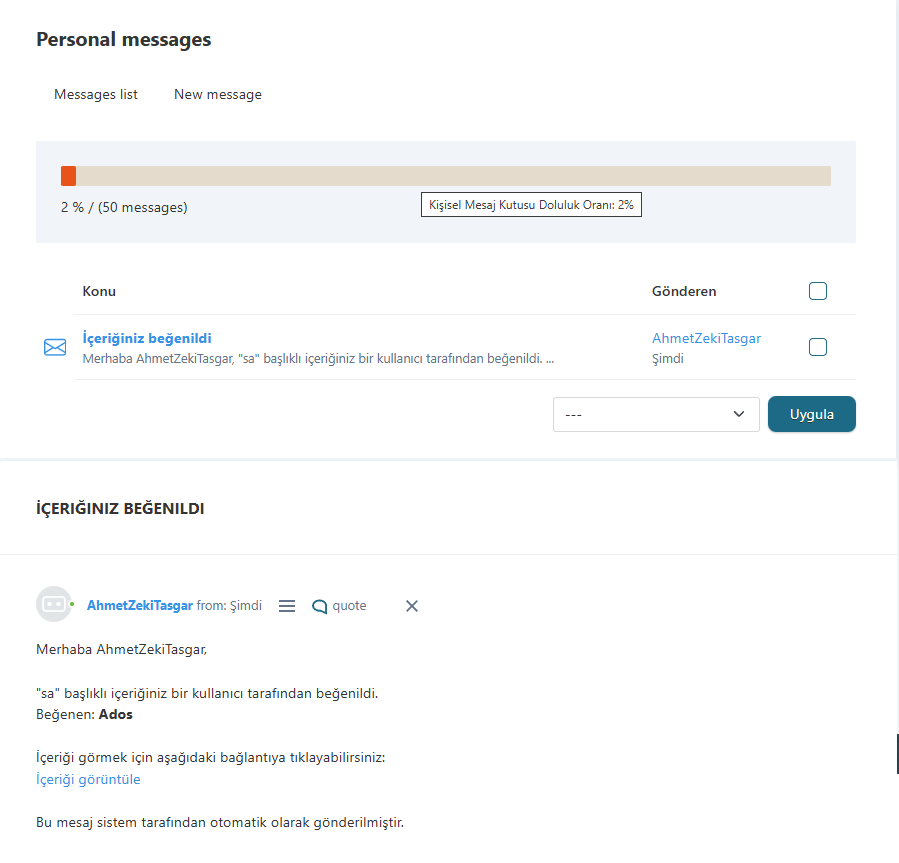
Task: Click the AhmetZekiTasgar author name above the message
Action: coord(140,605)
